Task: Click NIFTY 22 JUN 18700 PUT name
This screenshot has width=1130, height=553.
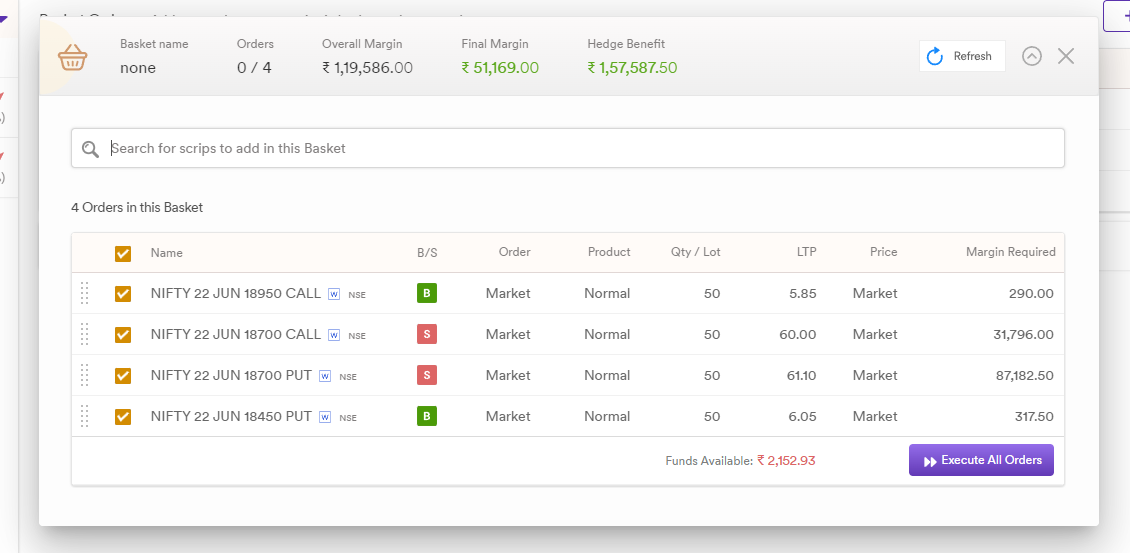Action: point(231,376)
